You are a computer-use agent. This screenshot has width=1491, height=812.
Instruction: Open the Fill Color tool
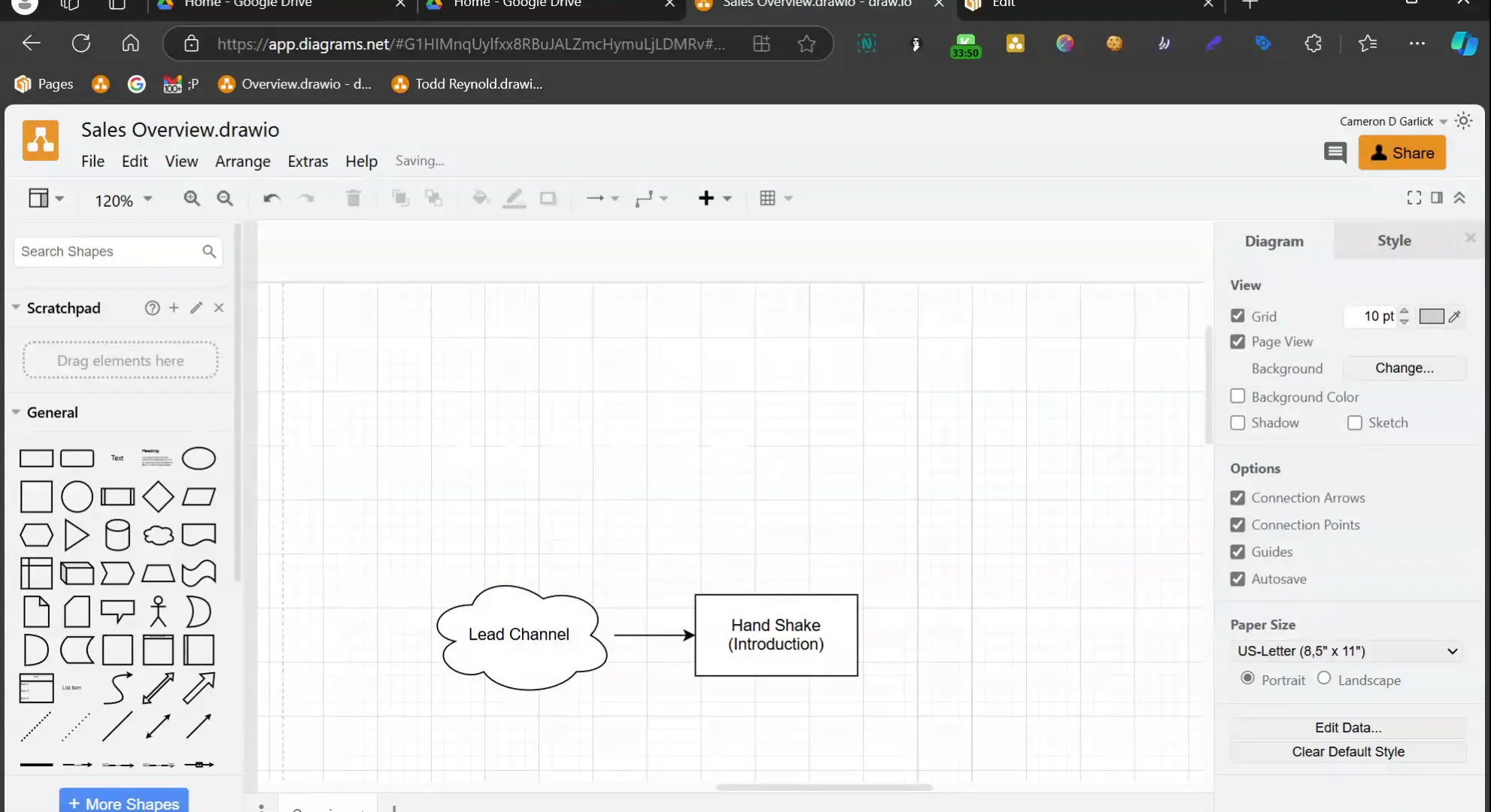[479, 198]
